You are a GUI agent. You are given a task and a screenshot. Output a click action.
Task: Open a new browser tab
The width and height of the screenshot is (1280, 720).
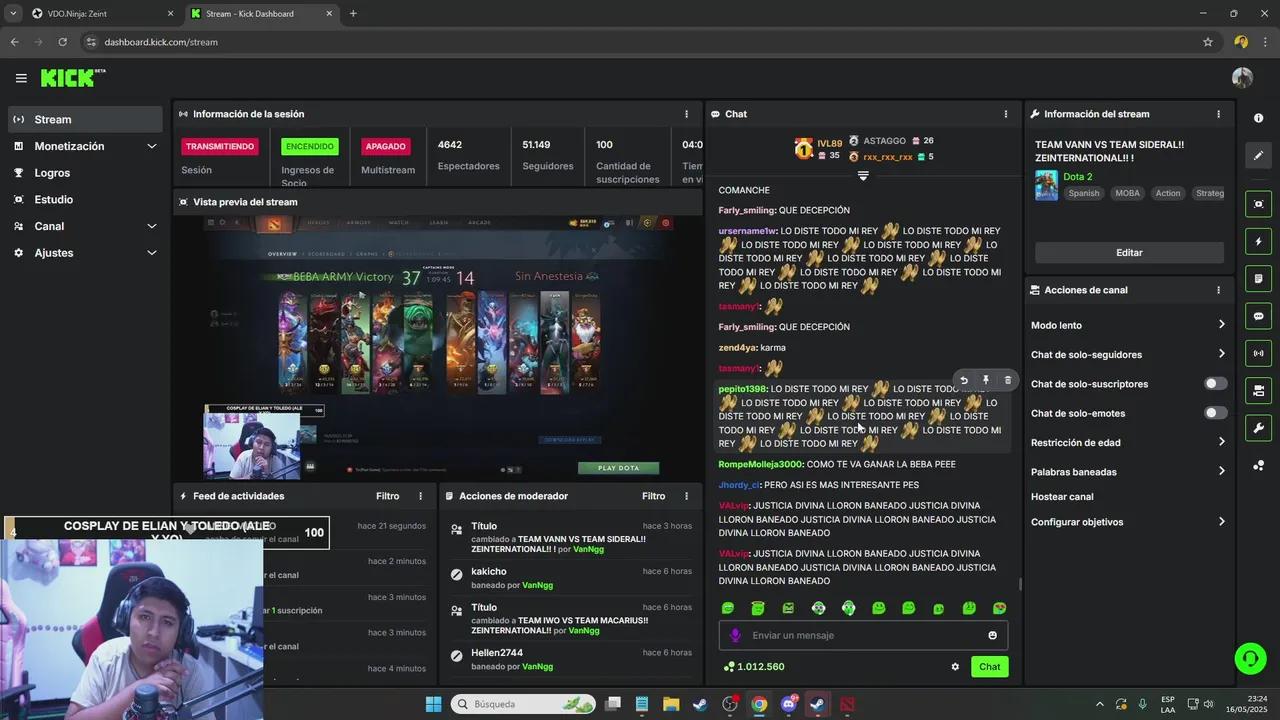[353, 14]
